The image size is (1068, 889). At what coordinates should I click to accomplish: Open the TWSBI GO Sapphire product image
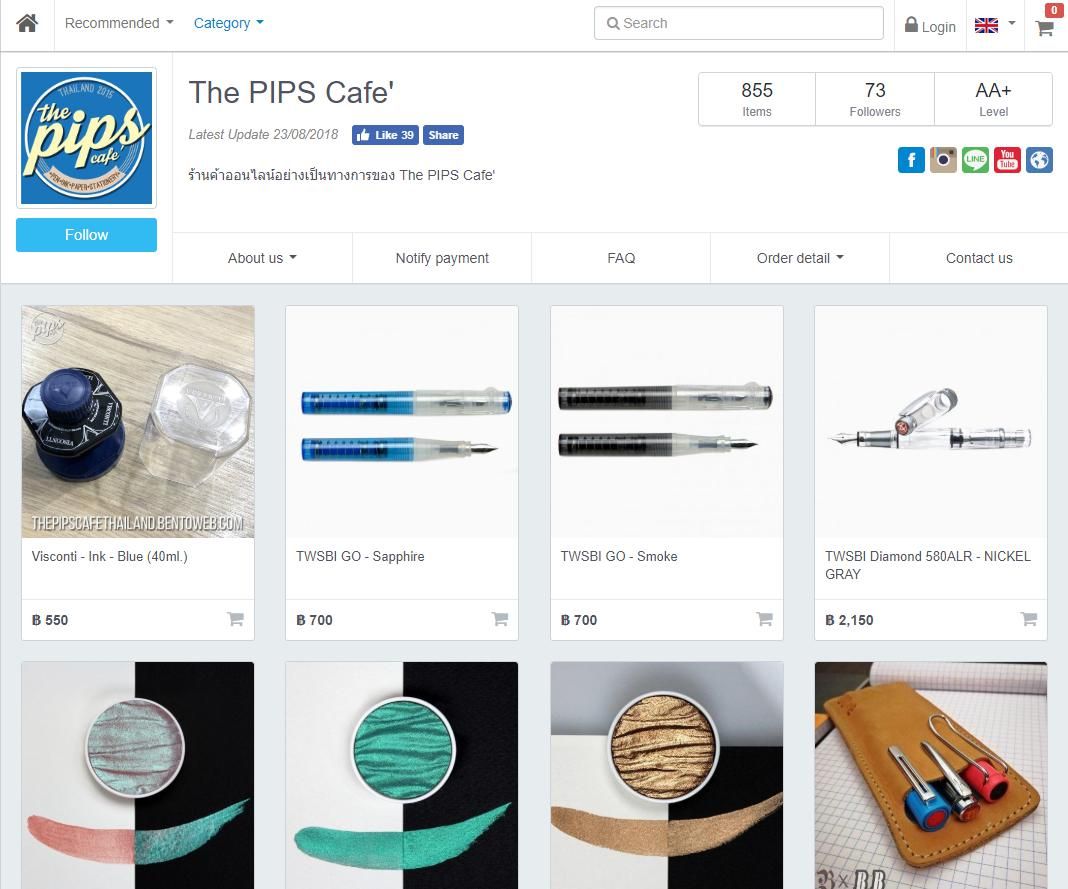point(402,422)
